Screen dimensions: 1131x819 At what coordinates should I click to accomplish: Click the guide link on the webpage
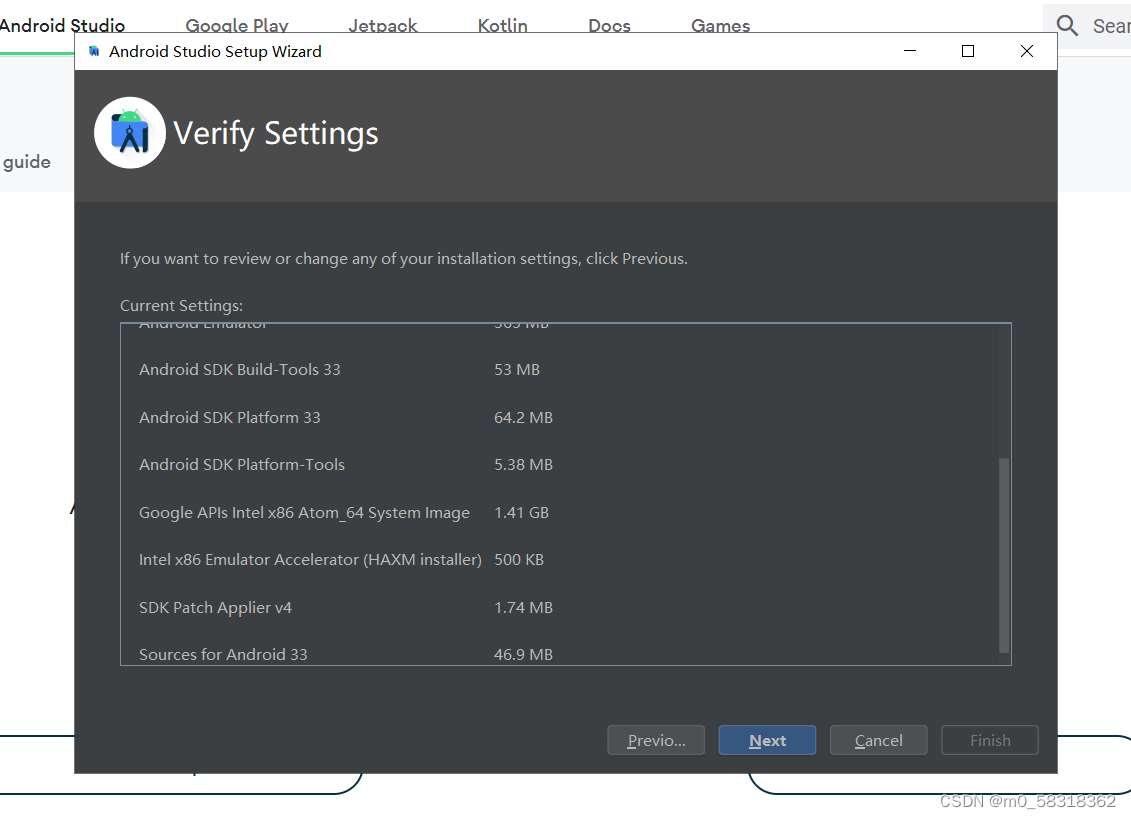[x=26, y=162]
